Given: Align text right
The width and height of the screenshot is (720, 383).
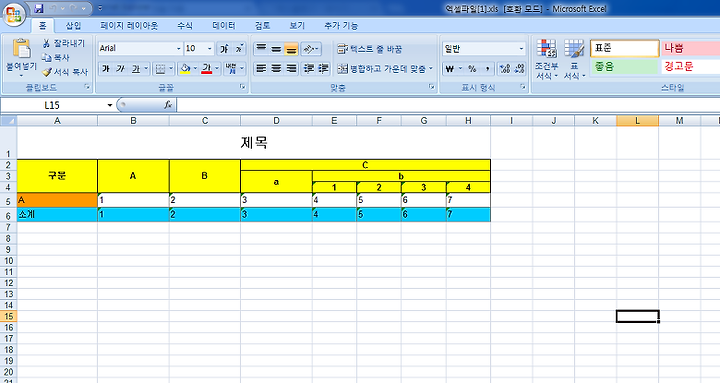Looking at the screenshot, I should (x=291, y=69).
